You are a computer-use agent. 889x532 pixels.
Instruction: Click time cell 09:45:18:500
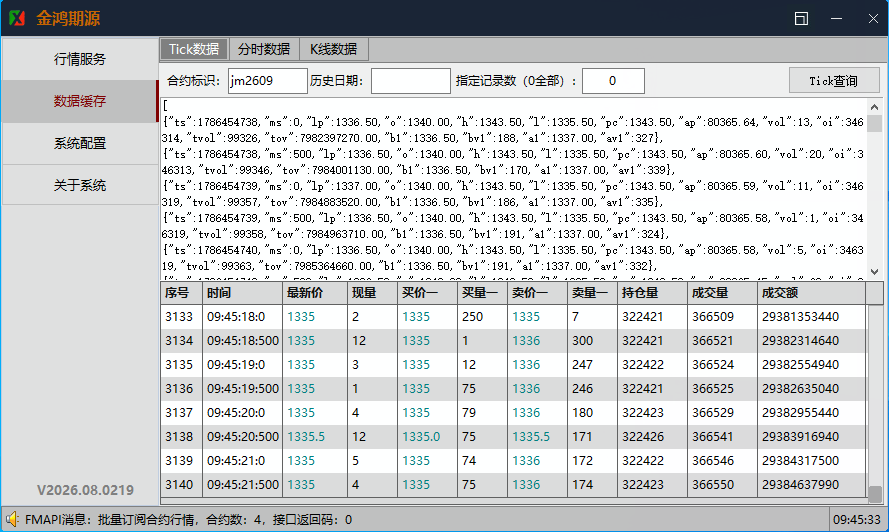[x=243, y=340]
